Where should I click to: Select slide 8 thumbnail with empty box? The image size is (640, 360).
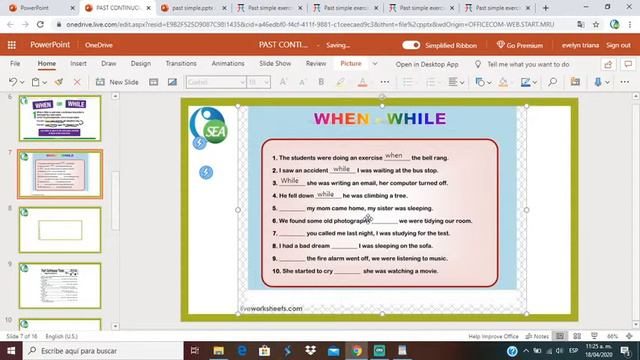60,230
